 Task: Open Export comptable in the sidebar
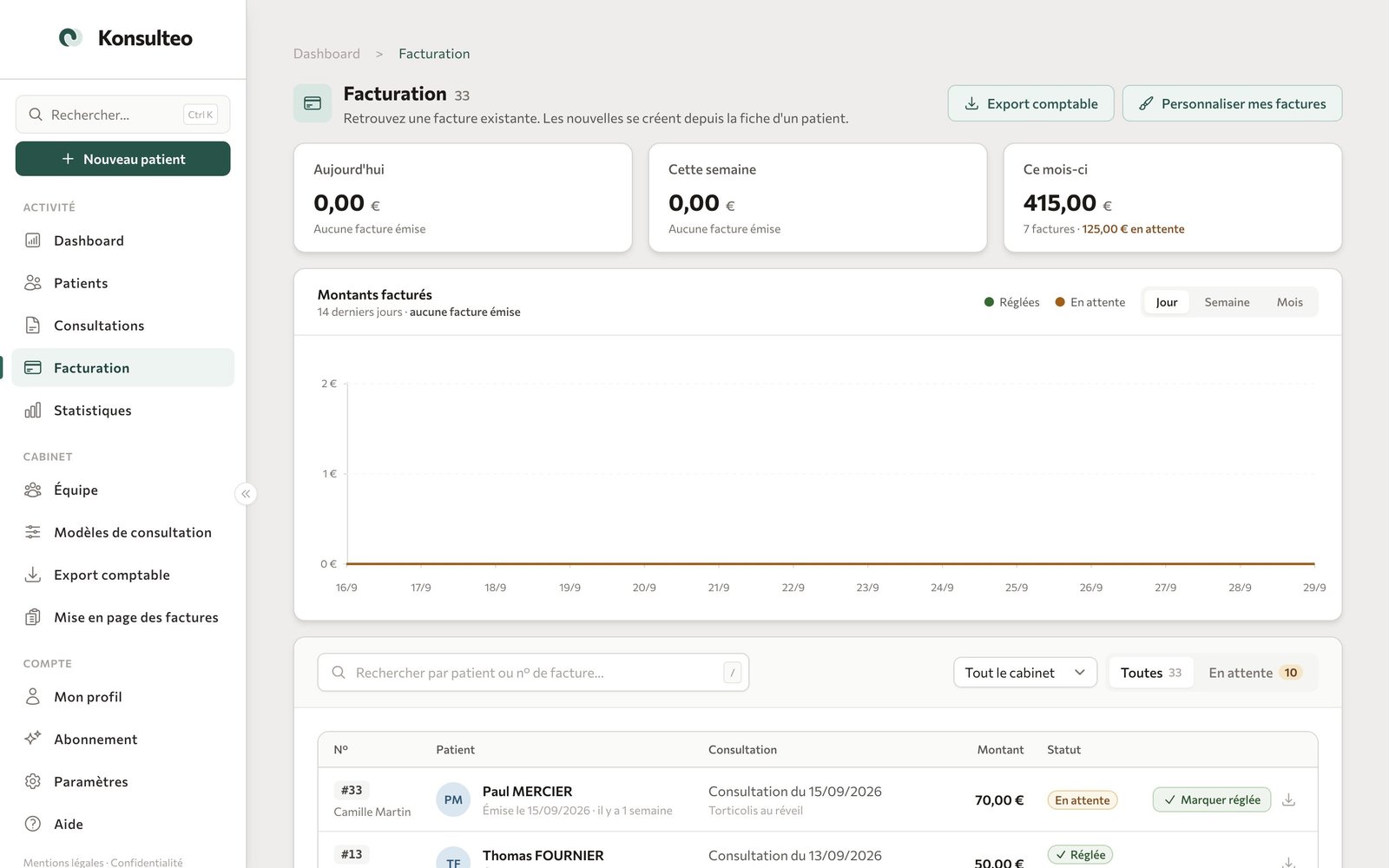[x=122, y=575]
